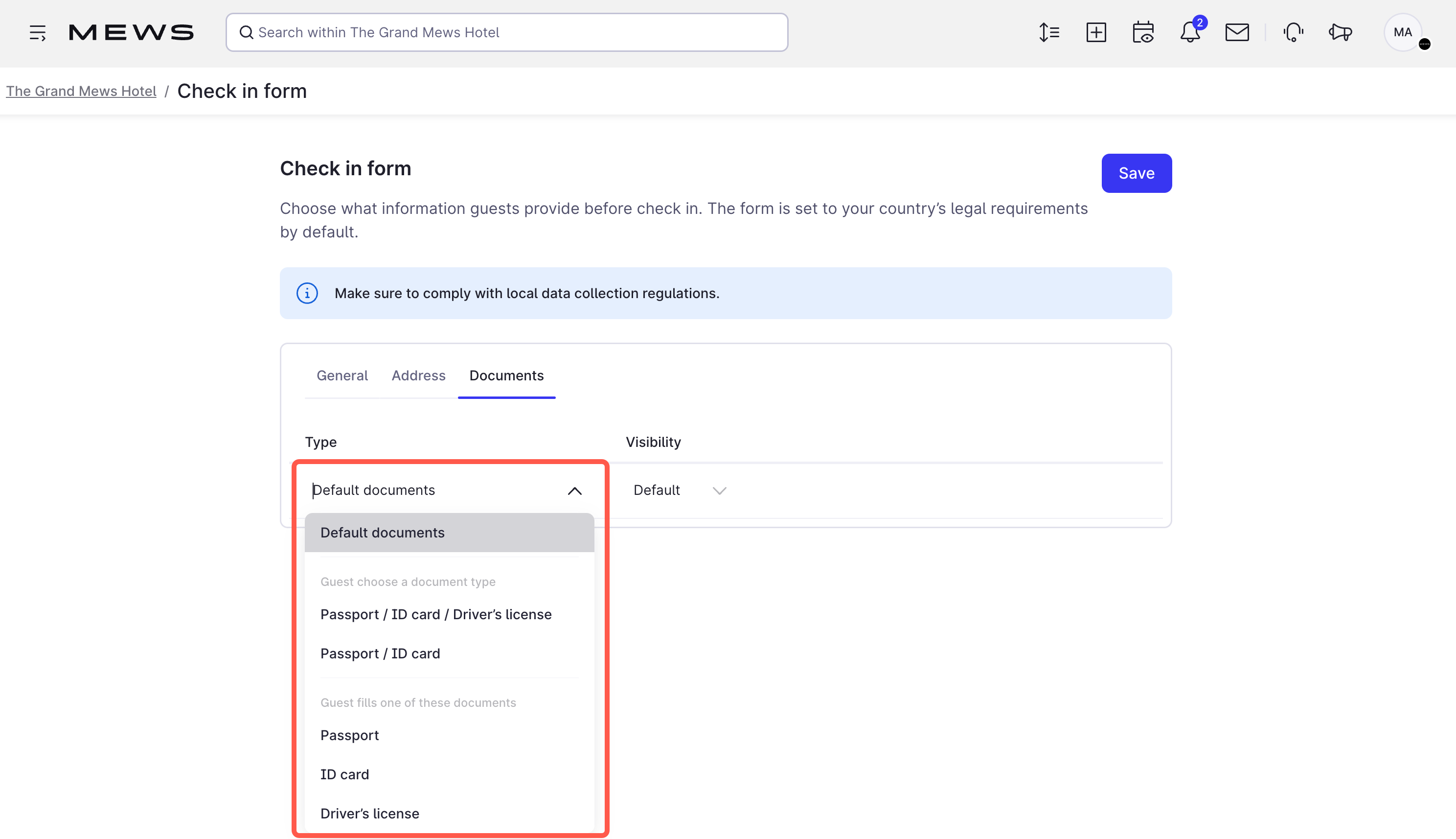Select Passport / ID card / Driver's license
This screenshot has height=839, width=1456.
click(435, 614)
